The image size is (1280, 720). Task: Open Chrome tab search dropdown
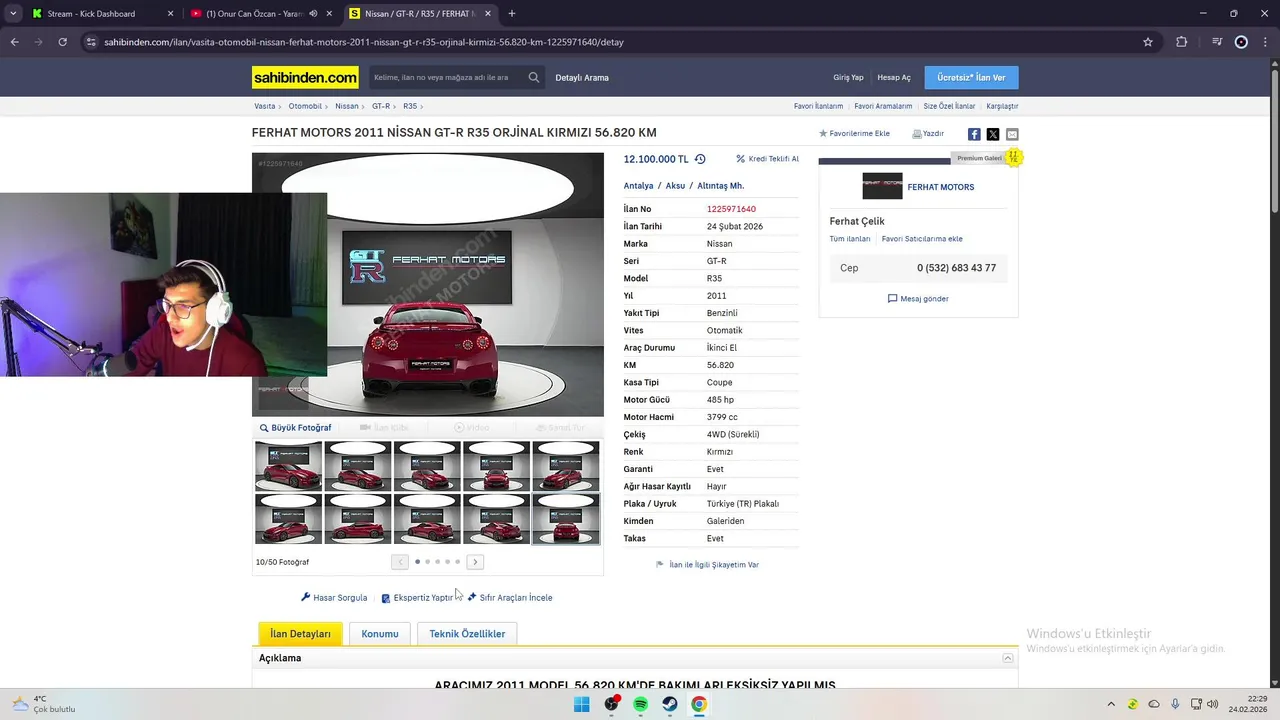[x=13, y=13]
